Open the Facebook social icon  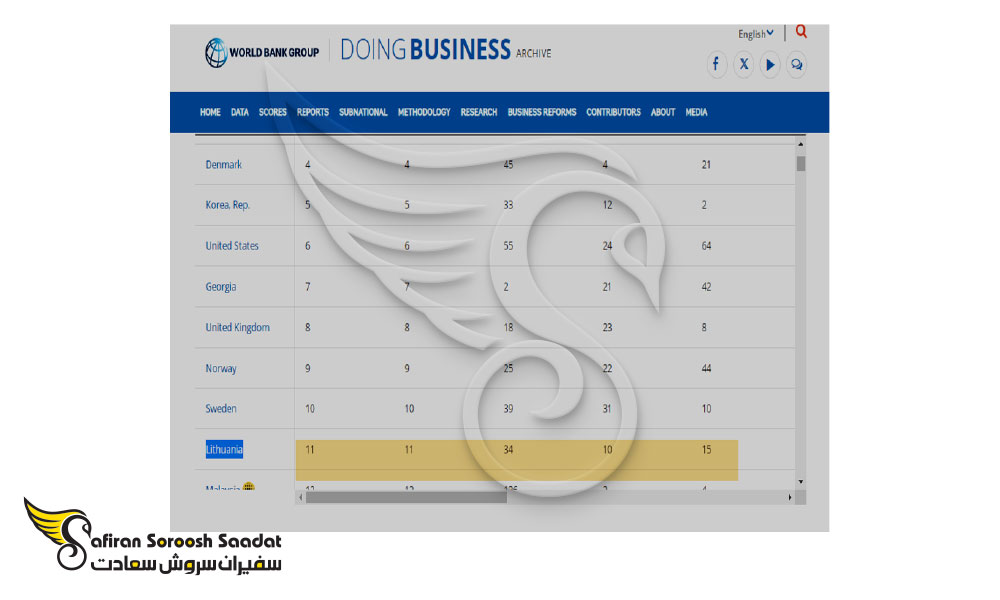pyautogui.click(x=716, y=64)
